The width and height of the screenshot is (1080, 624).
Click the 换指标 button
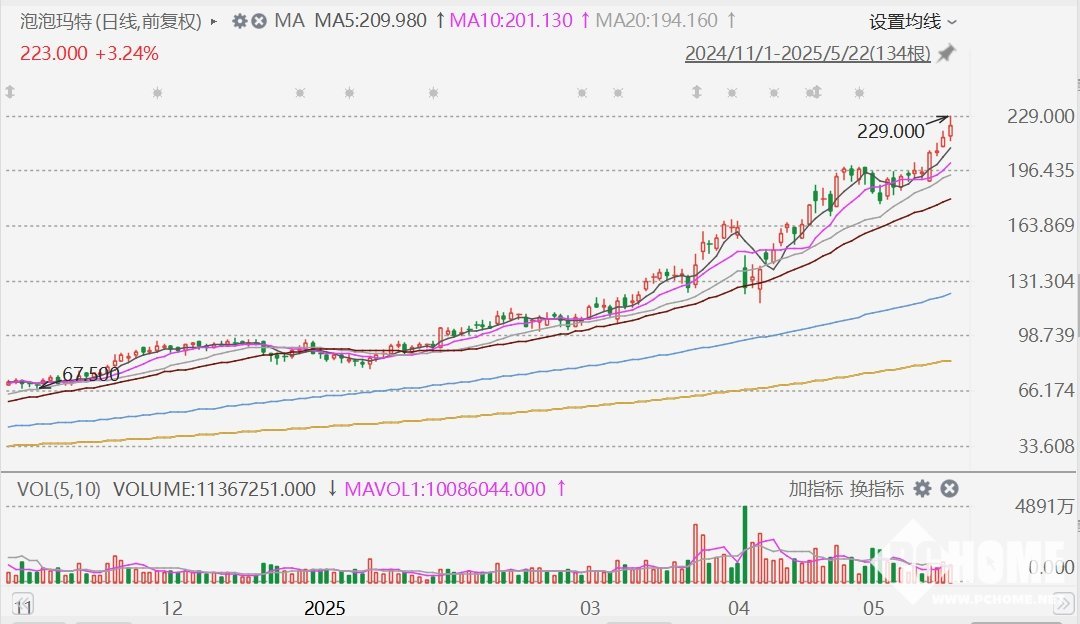click(x=877, y=489)
